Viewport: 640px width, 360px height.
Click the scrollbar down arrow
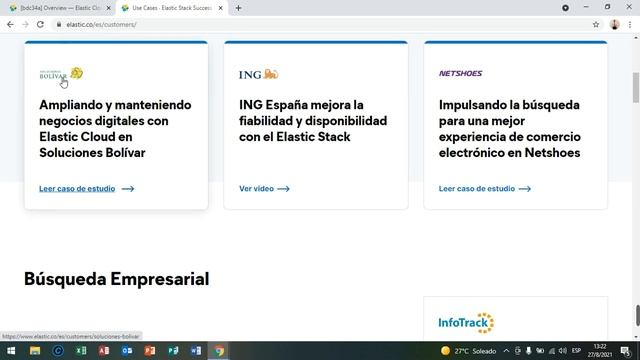(x=636, y=337)
